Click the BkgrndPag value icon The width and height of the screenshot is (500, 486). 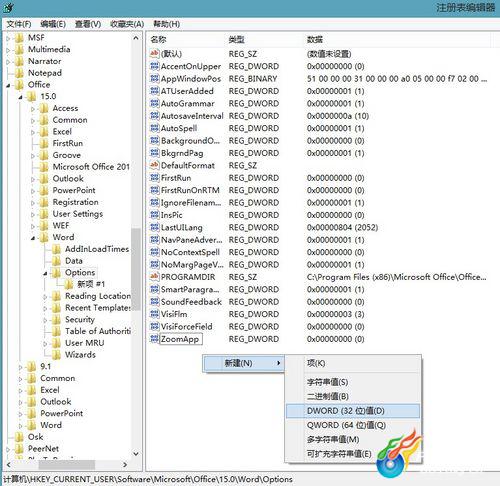[x=154, y=153]
